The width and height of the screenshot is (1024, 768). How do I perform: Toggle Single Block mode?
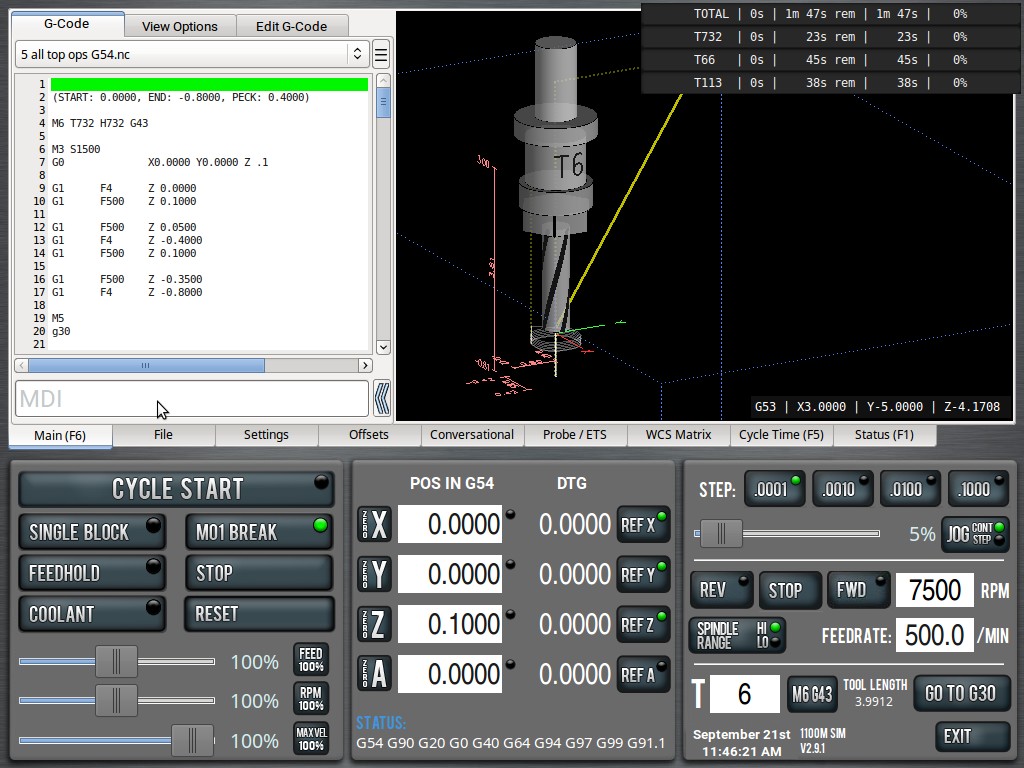[x=91, y=532]
